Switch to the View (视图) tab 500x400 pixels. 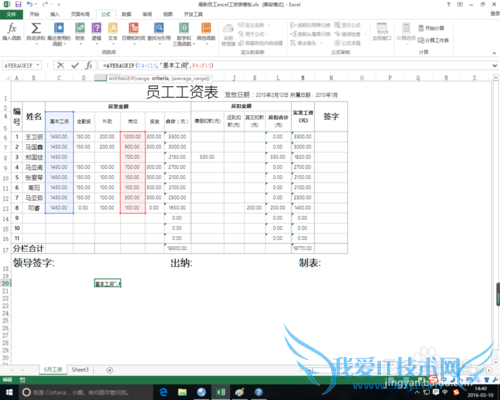pos(168,14)
